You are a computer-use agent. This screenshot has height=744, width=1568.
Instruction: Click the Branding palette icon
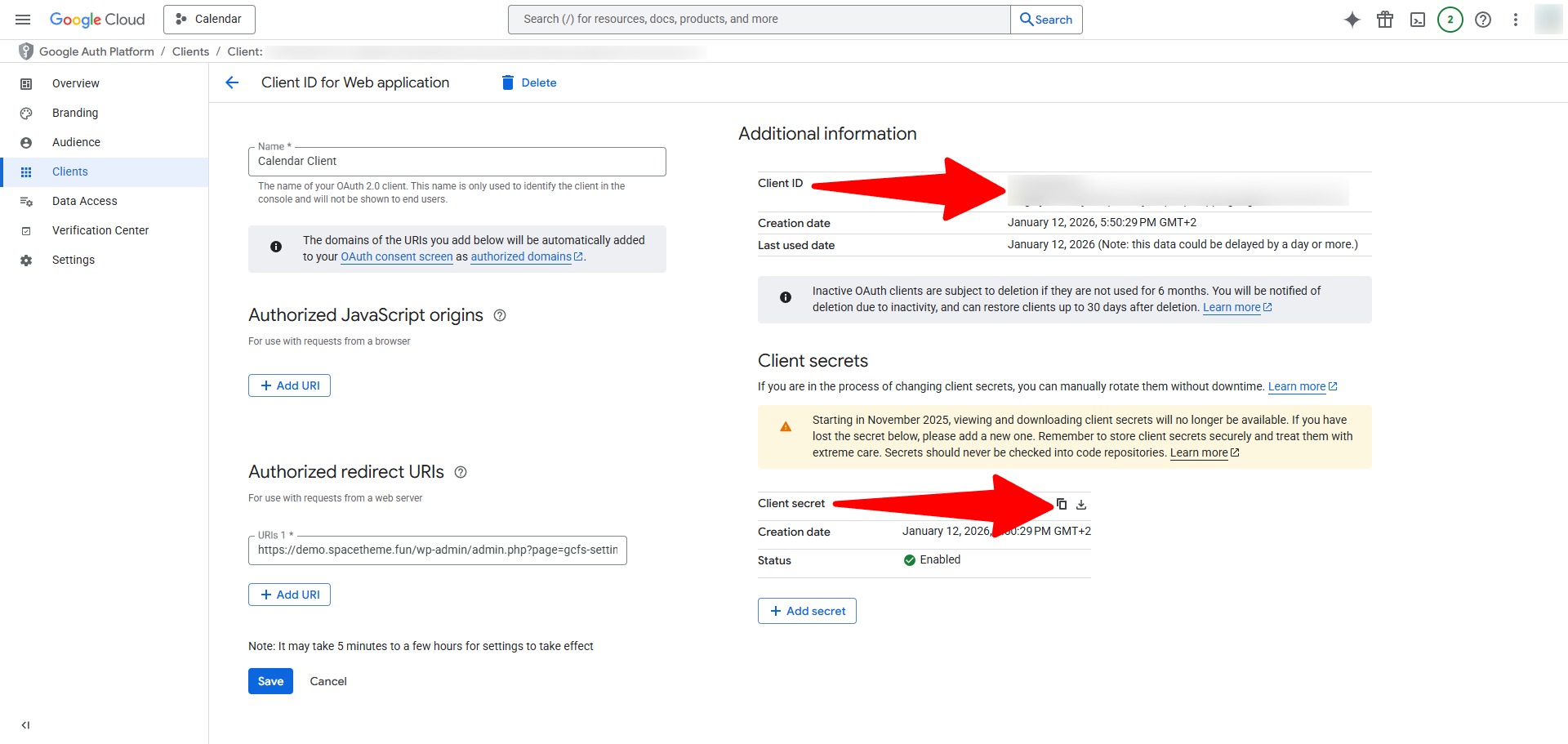tap(26, 113)
